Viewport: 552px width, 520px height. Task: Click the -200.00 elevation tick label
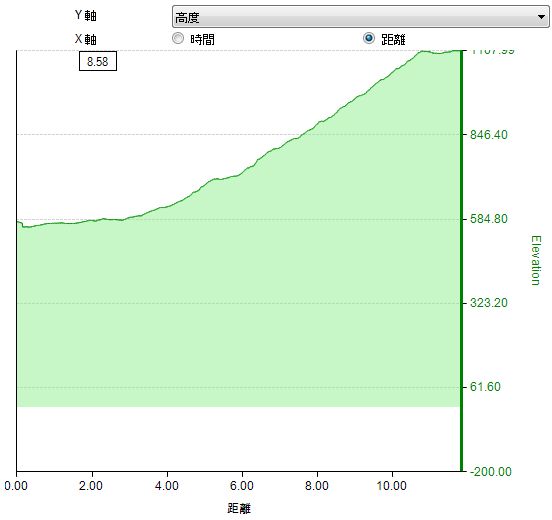coord(491,472)
